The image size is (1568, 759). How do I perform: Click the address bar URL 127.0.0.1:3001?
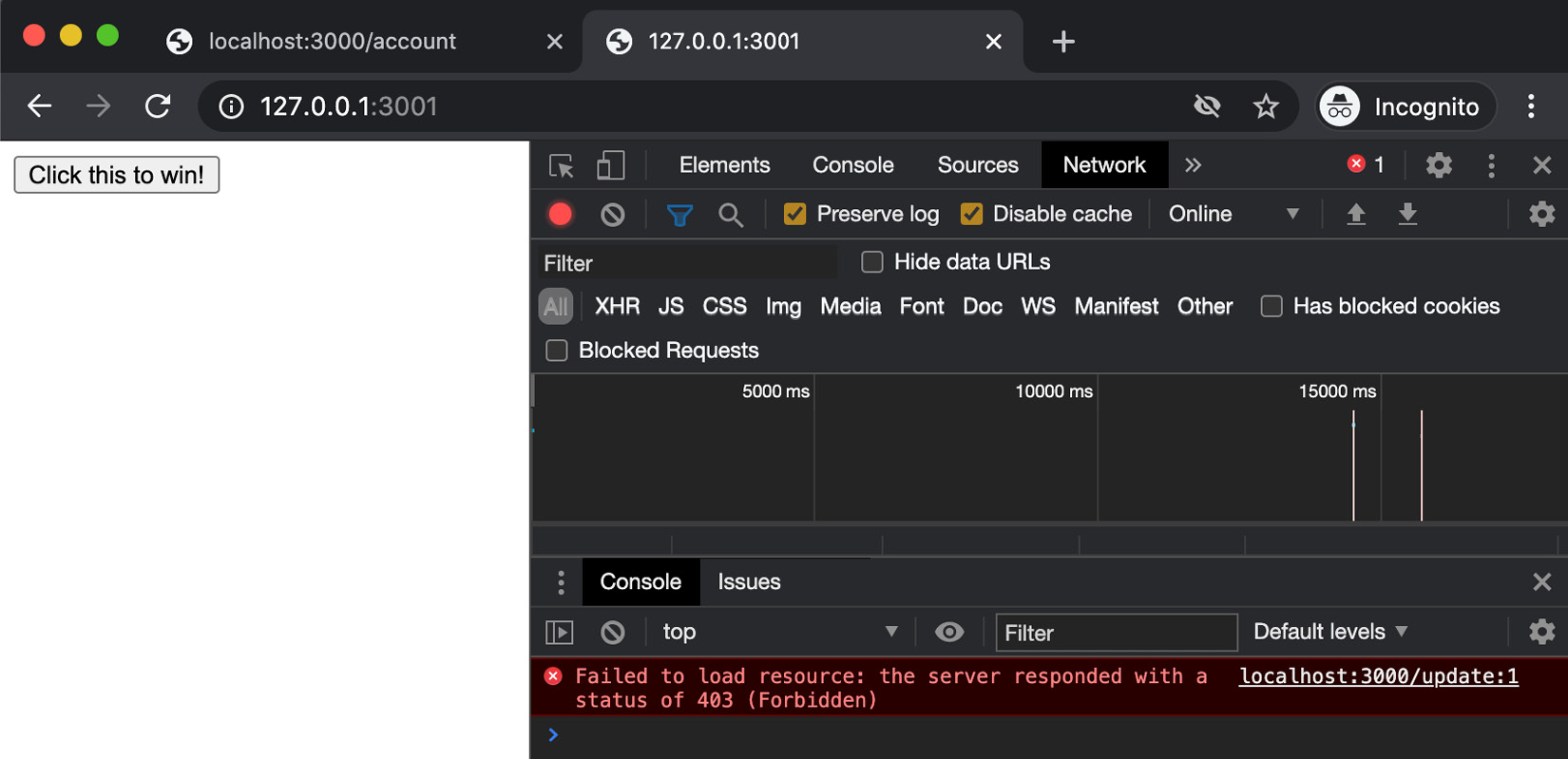tap(349, 106)
